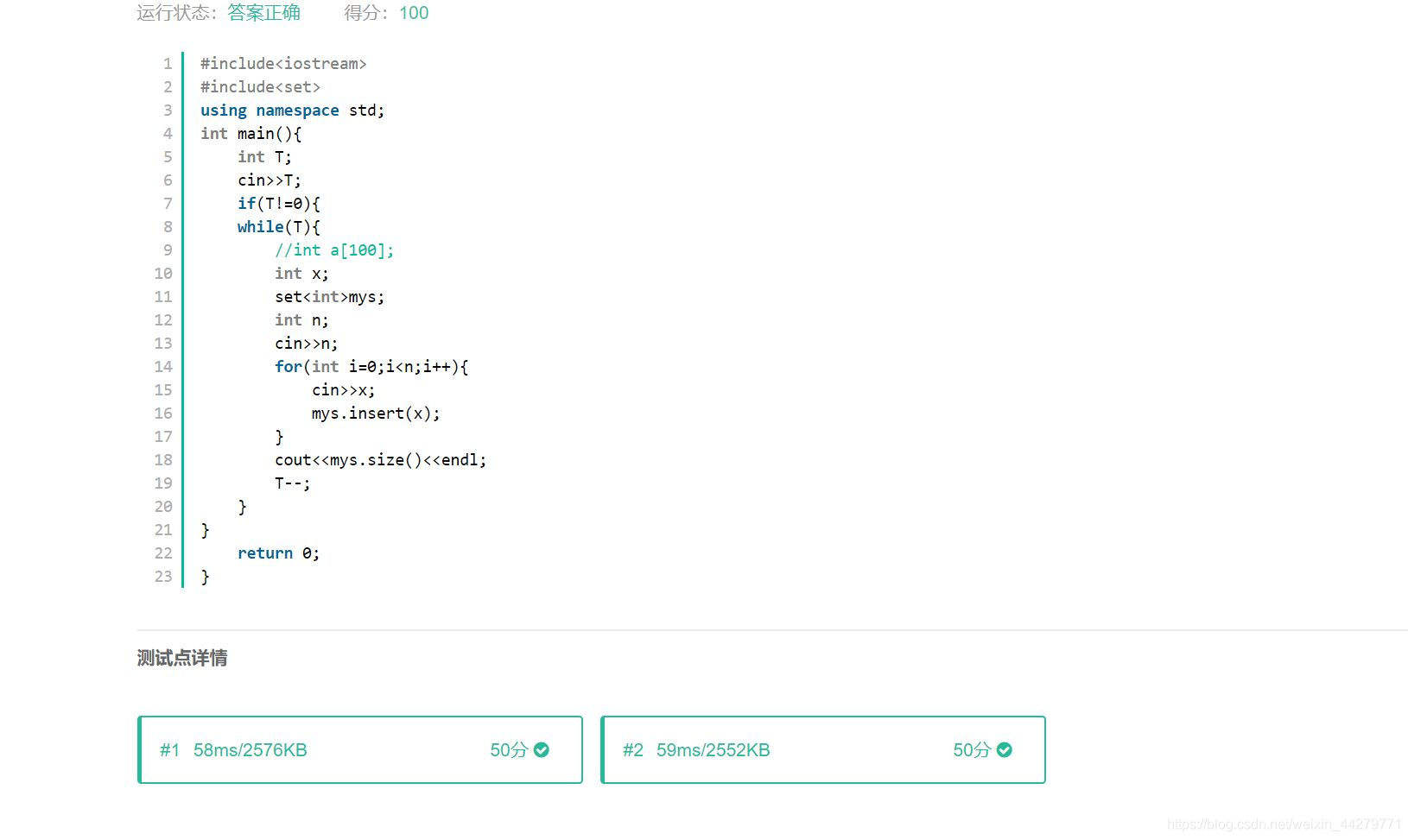Click the 'int x;' declaration

301,274
